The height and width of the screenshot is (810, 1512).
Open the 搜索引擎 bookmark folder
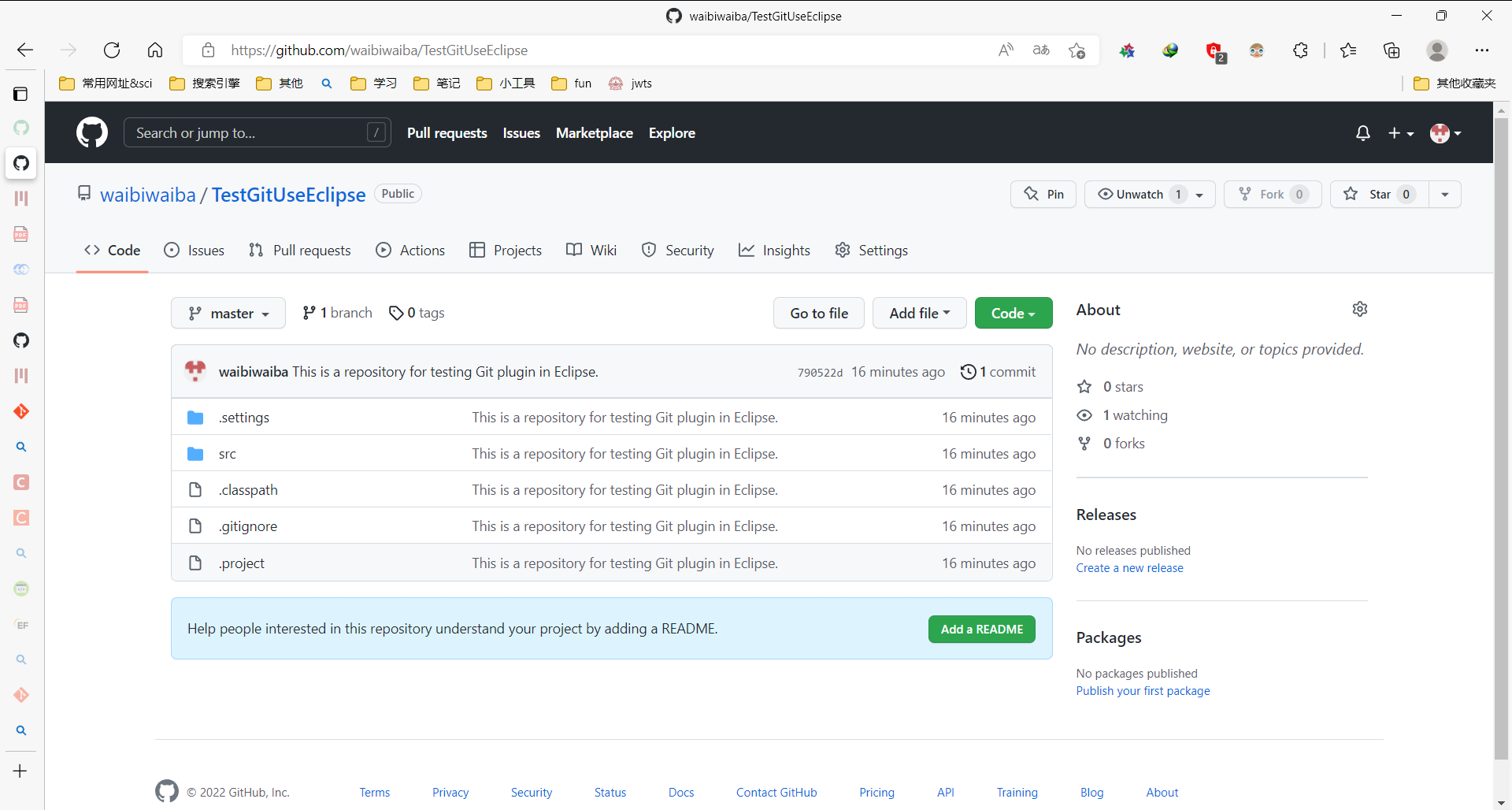click(205, 84)
